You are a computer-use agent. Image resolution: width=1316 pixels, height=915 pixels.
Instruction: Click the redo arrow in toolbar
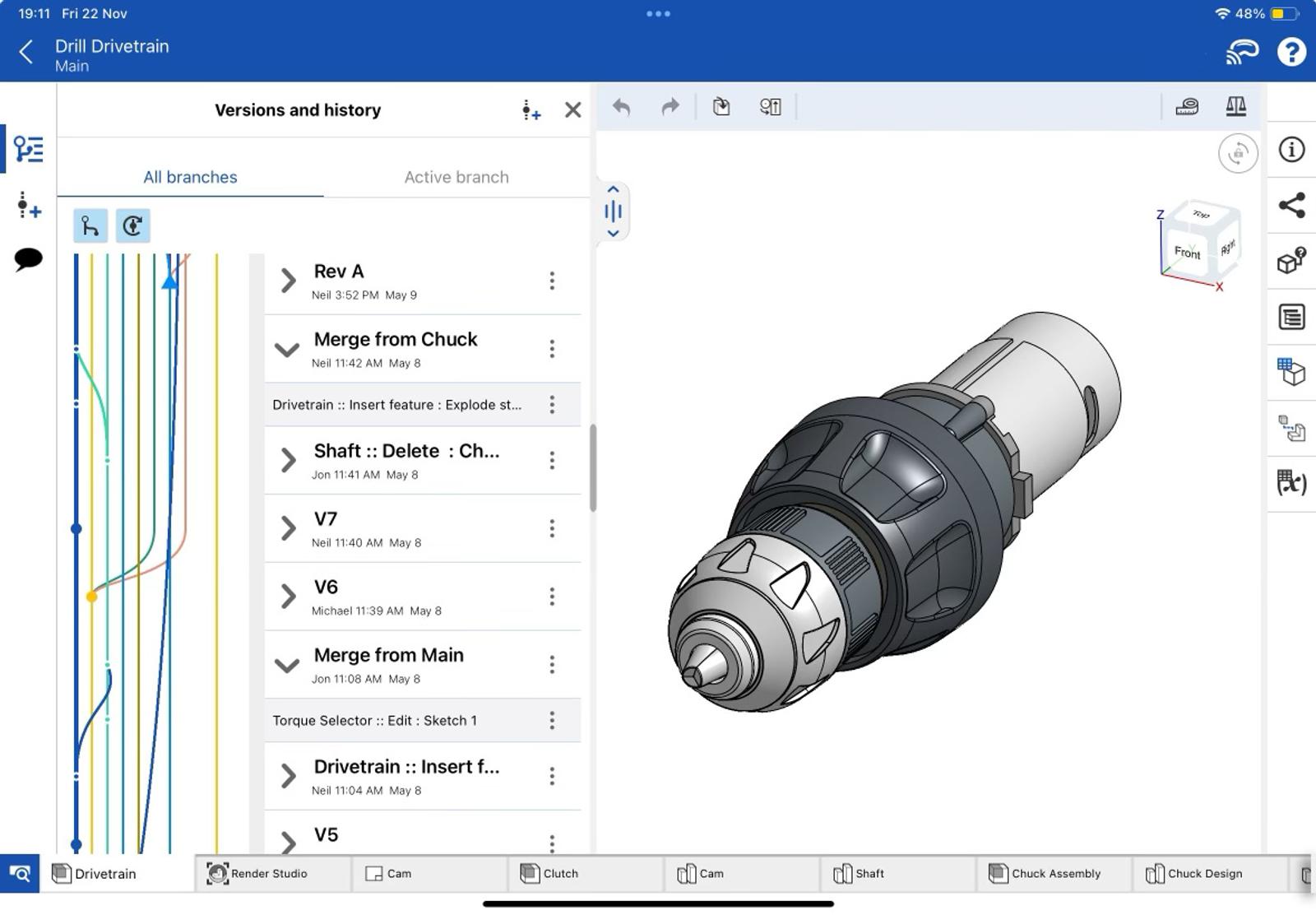(x=670, y=107)
